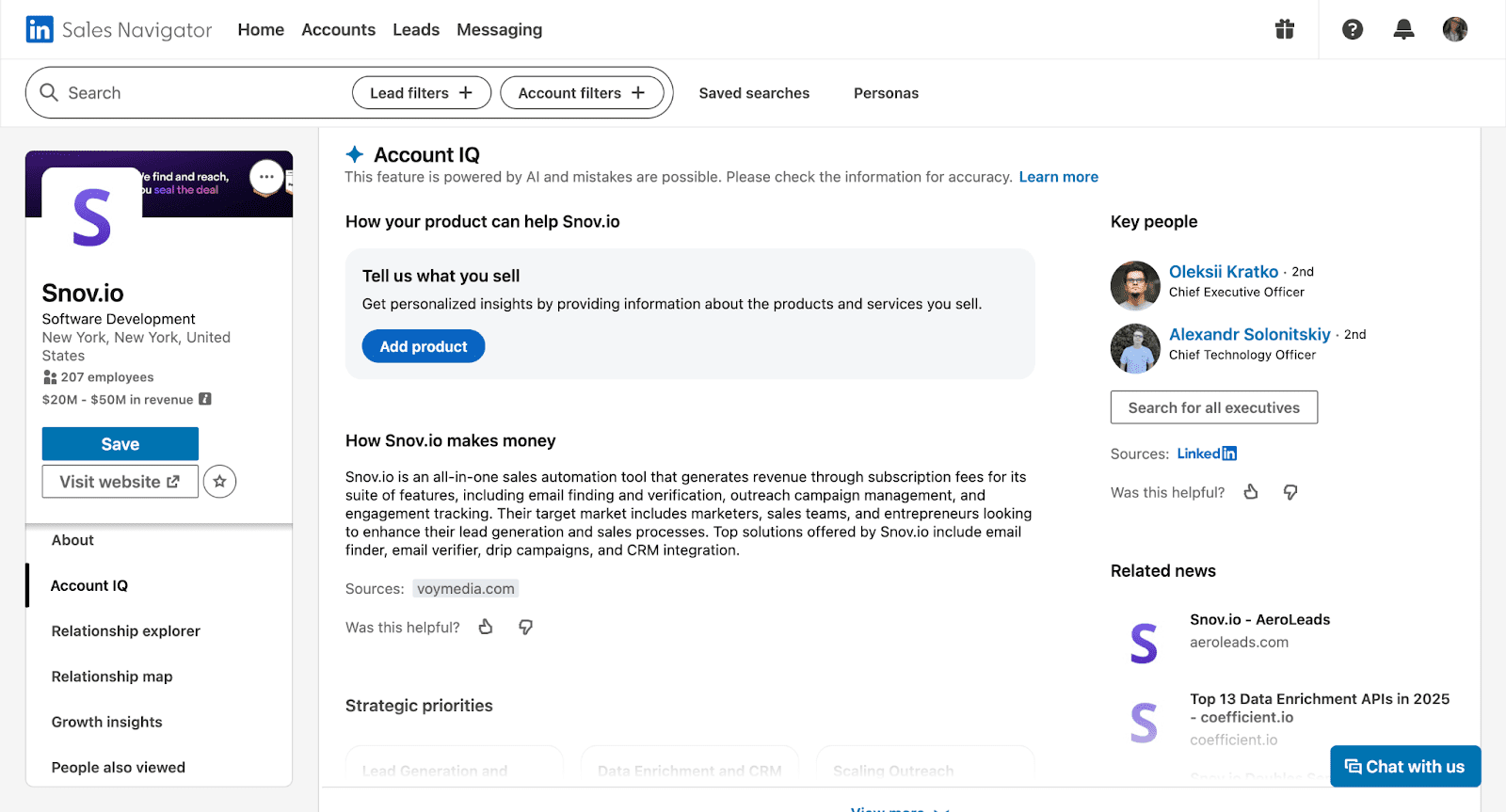1506x812 pixels.
Task: Click the star icon beside Visit website
Action: tap(219, 482)
